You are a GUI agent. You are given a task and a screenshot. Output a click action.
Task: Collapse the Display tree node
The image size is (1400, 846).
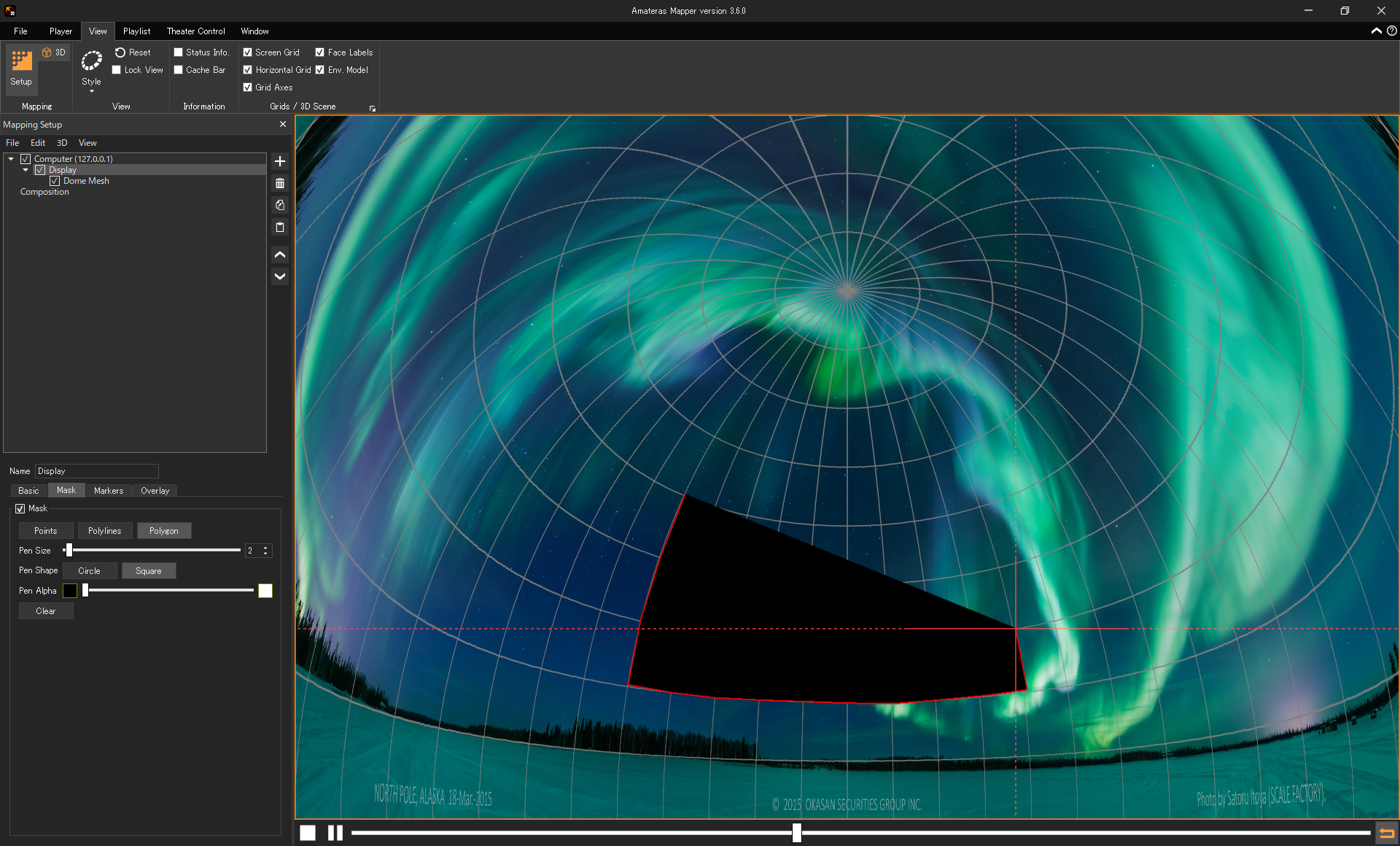coord(26,170)
